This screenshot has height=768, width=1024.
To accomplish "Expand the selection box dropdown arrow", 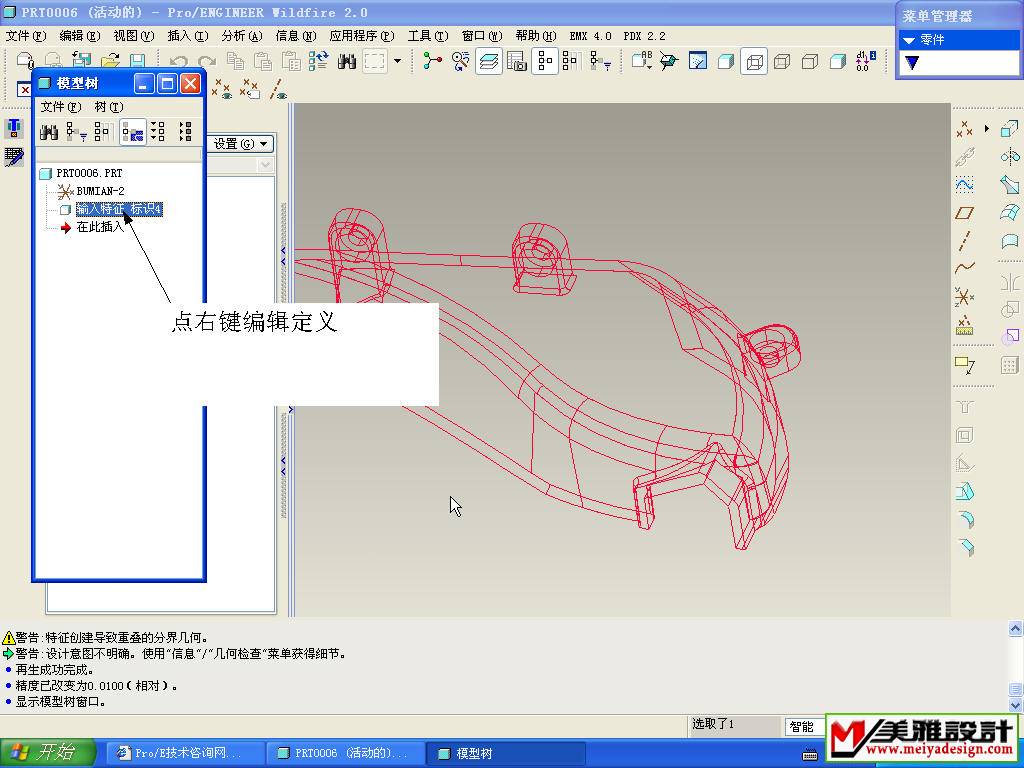I will [x=397, y=62].
